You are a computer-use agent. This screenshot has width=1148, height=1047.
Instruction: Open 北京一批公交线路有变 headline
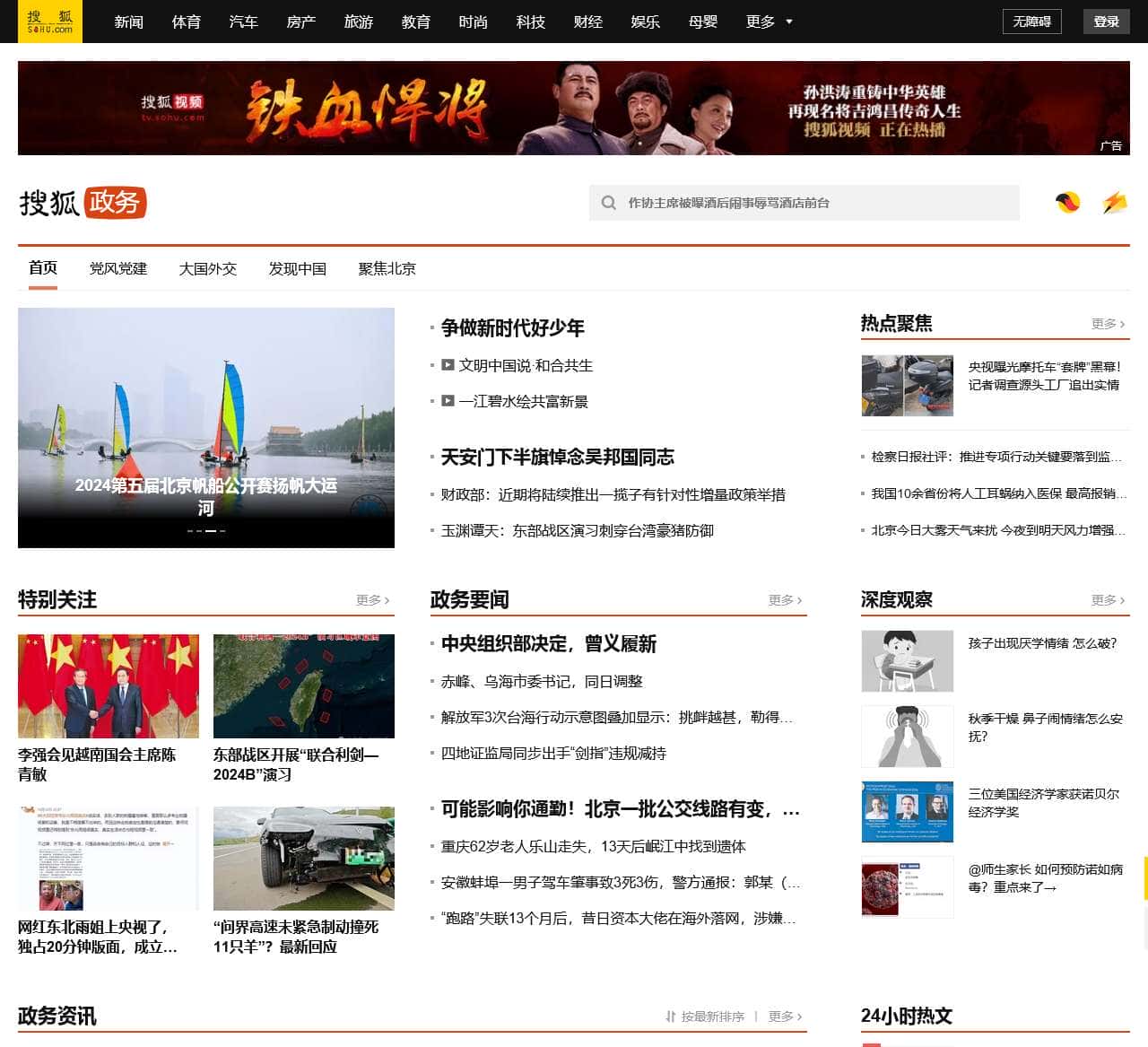pyautogui.click(x=621, y=809)
